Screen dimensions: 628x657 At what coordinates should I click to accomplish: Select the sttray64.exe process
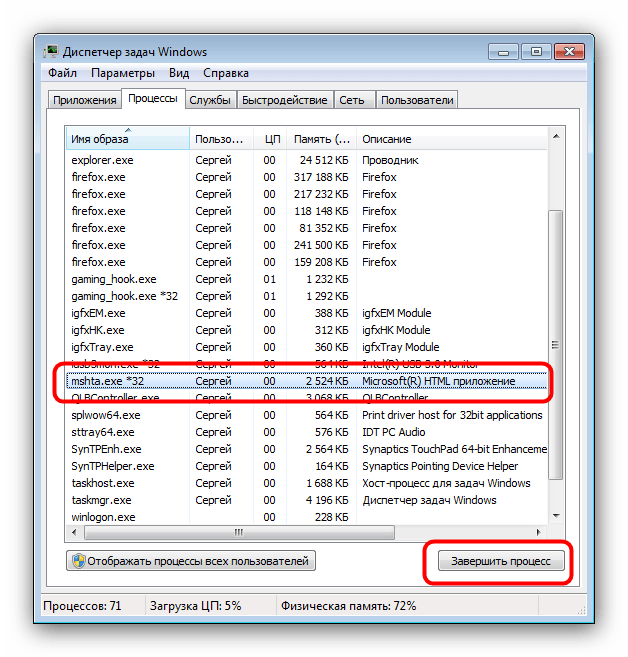pos(306,432)
